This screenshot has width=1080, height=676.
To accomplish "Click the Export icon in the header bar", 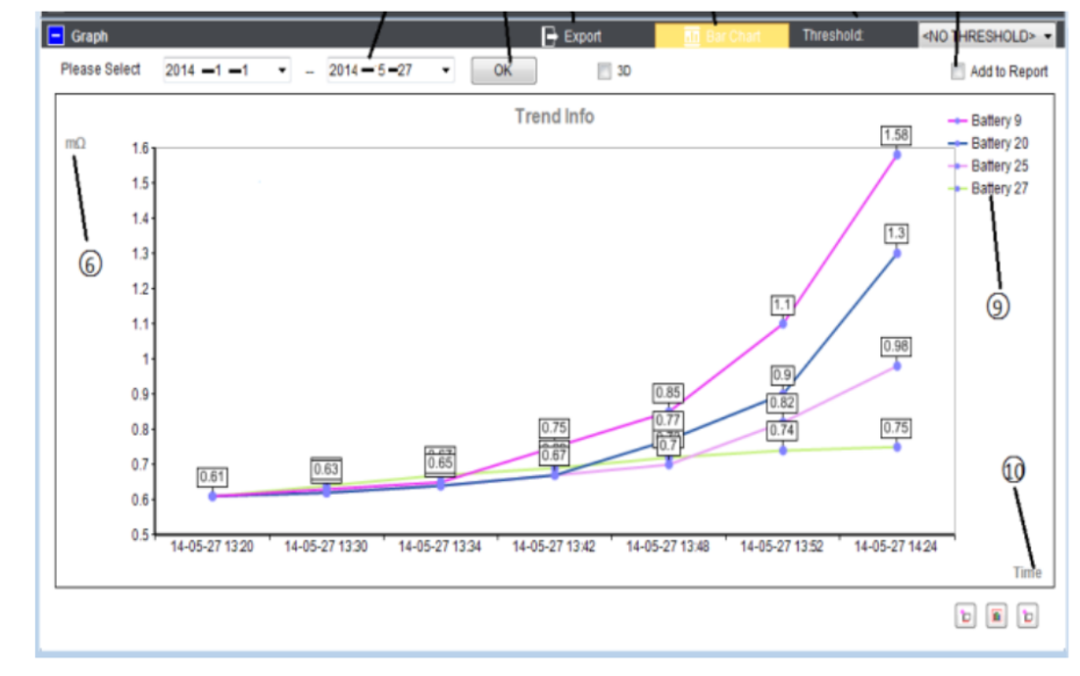I will tap(549, 36).
